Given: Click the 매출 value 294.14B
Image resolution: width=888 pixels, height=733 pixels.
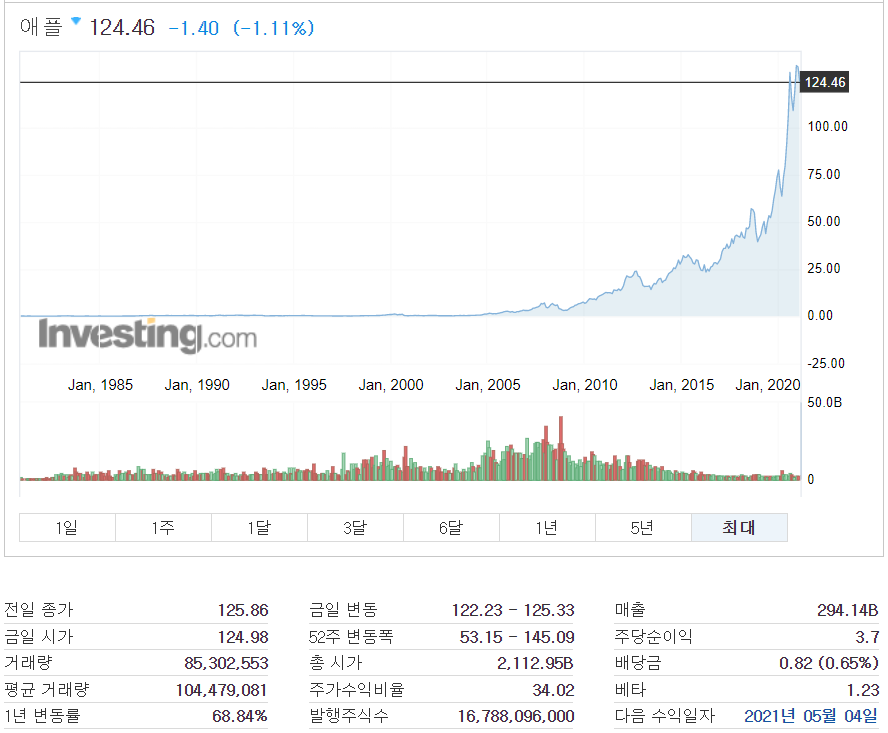Looking at the screenshot, I should 847,610.
